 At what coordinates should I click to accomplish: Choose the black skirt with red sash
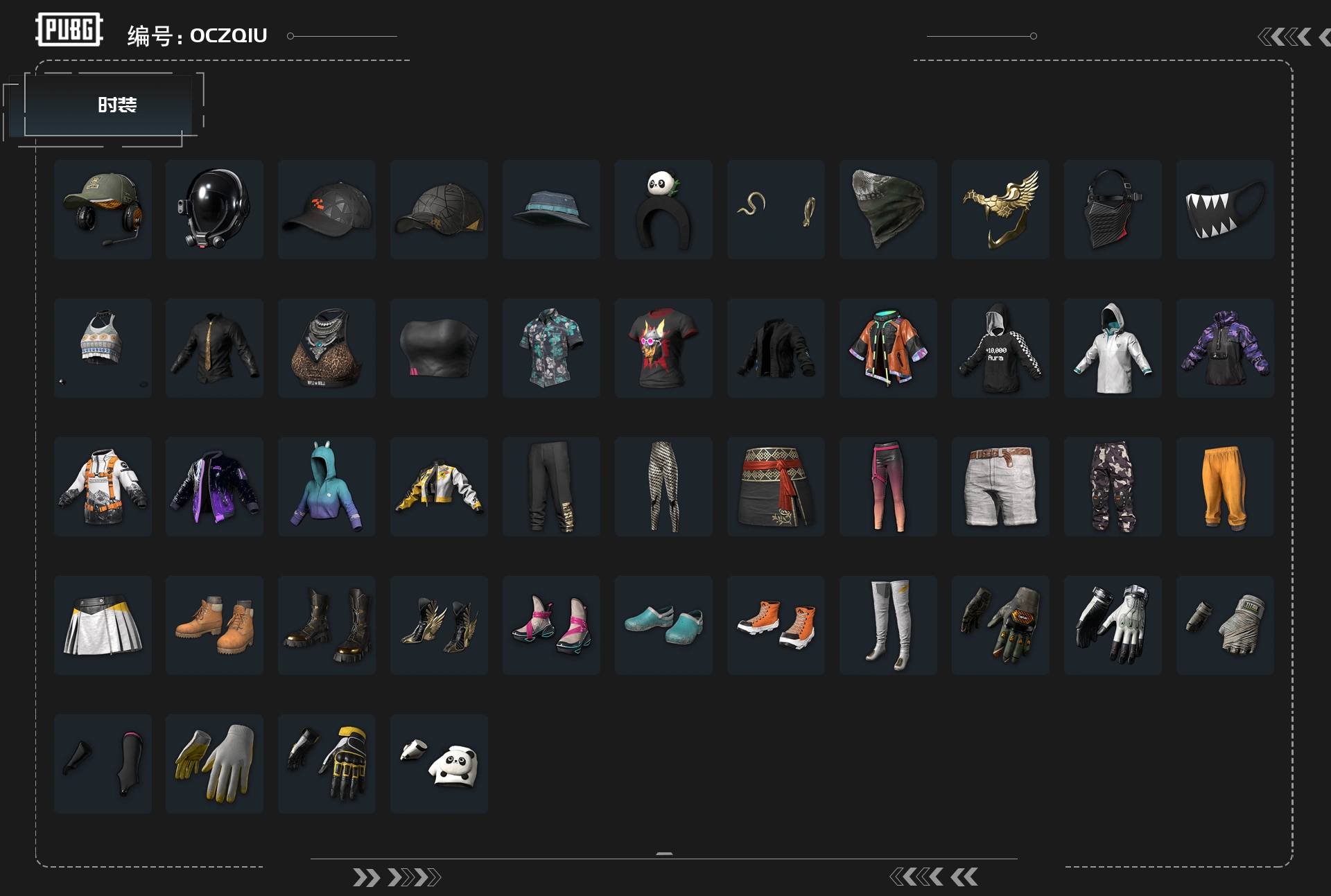point(776,486)
